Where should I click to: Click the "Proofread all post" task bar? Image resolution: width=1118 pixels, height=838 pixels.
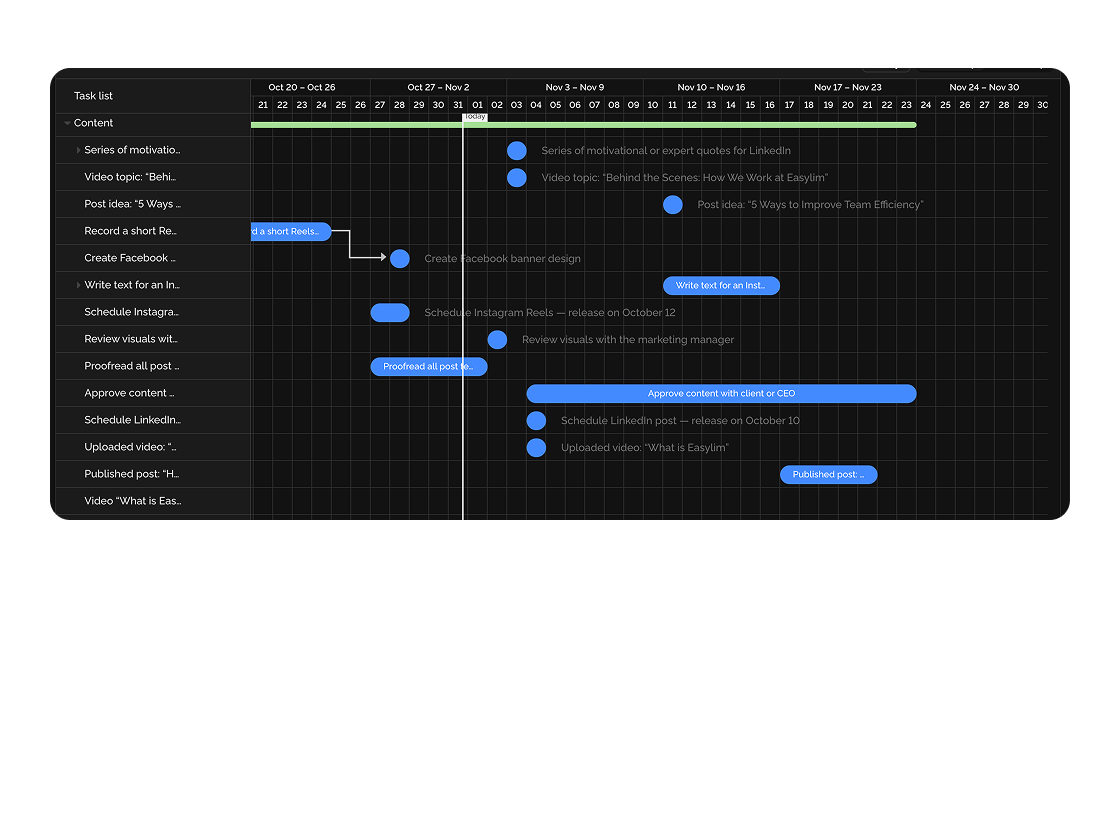click(x=429, y=366)
